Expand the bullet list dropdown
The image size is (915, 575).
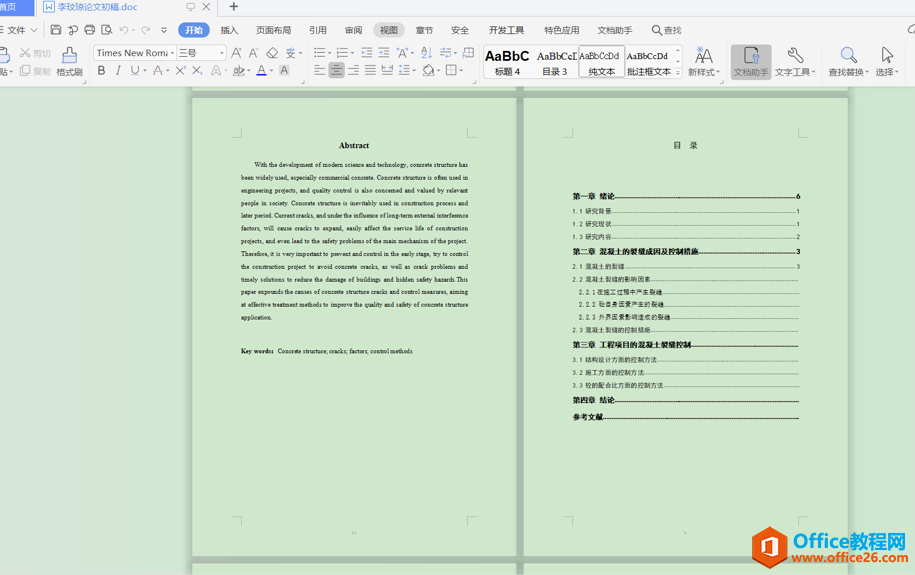[x=329, y=53]
